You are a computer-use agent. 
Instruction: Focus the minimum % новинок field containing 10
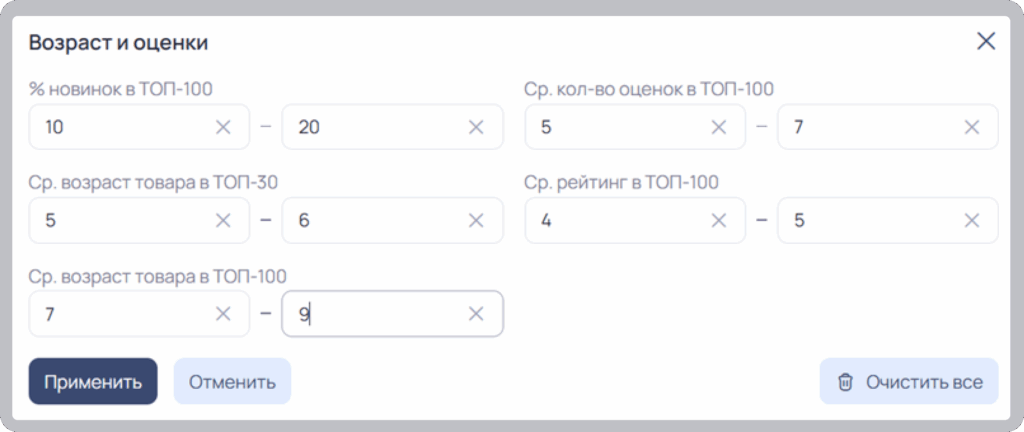tap(139, 127)
